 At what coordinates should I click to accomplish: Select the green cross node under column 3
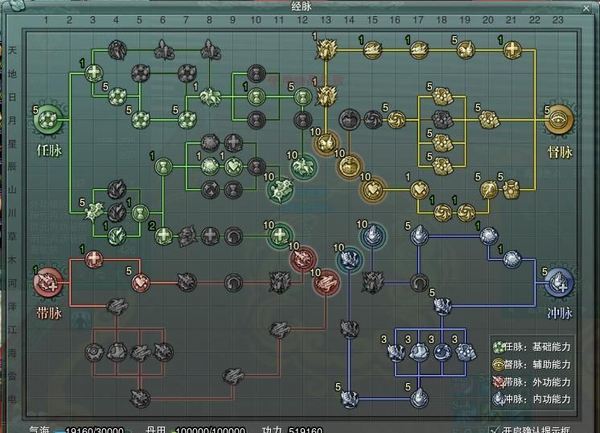tap(95, 72)
